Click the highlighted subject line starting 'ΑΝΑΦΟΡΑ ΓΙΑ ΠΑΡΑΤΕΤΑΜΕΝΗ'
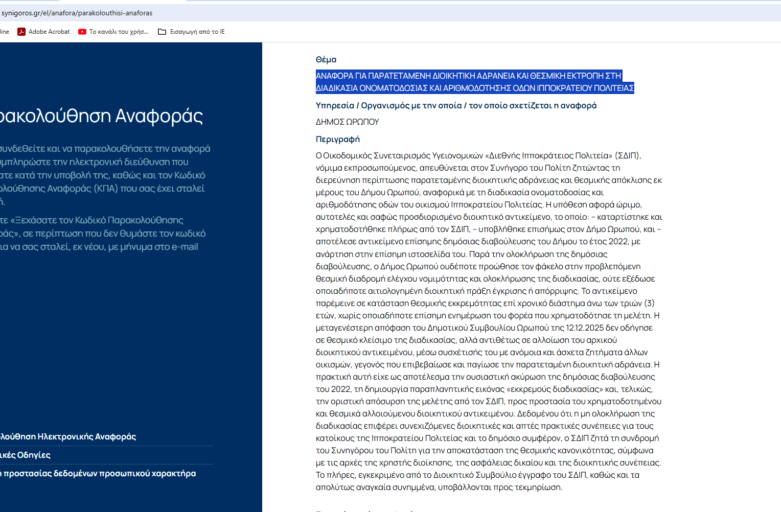 (469, 76)
